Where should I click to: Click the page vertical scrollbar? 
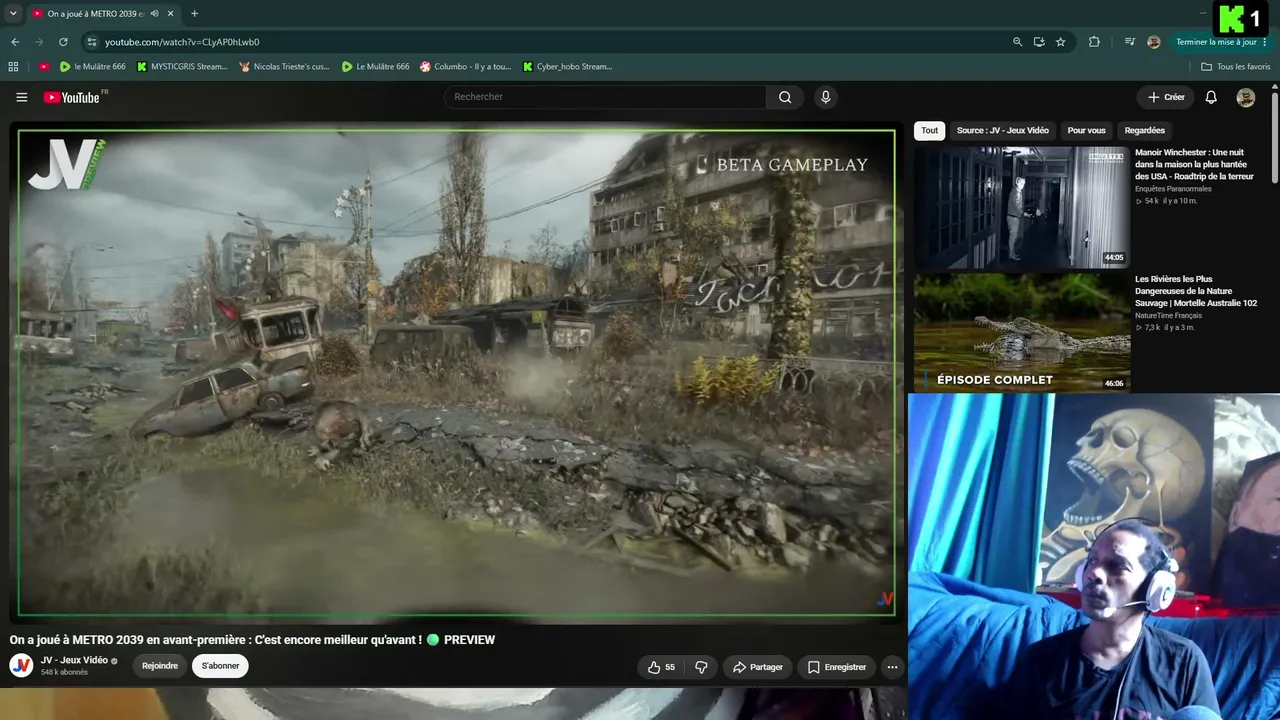(1275, 138)
